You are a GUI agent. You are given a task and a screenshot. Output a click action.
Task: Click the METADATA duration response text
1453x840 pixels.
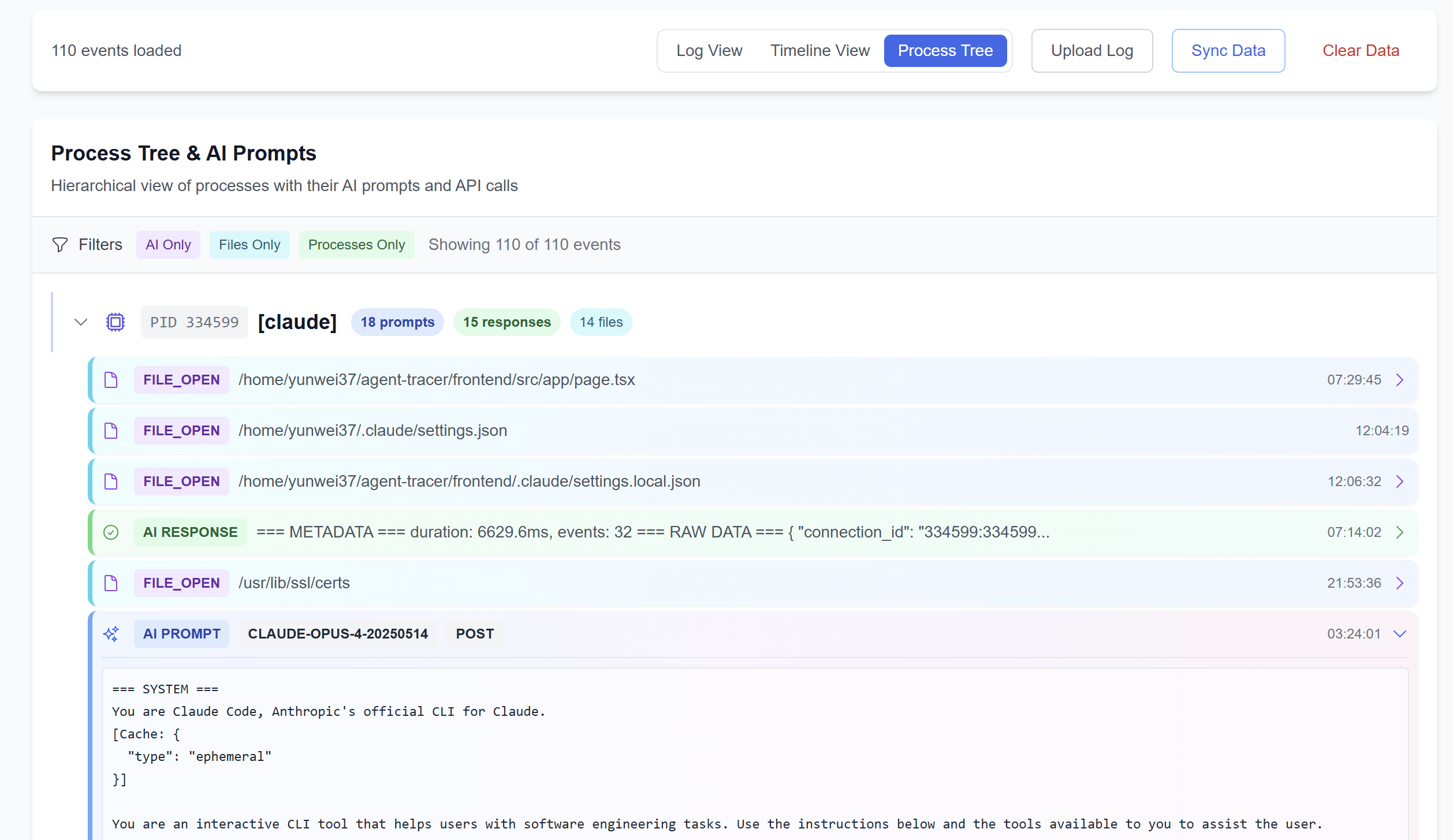653,532
